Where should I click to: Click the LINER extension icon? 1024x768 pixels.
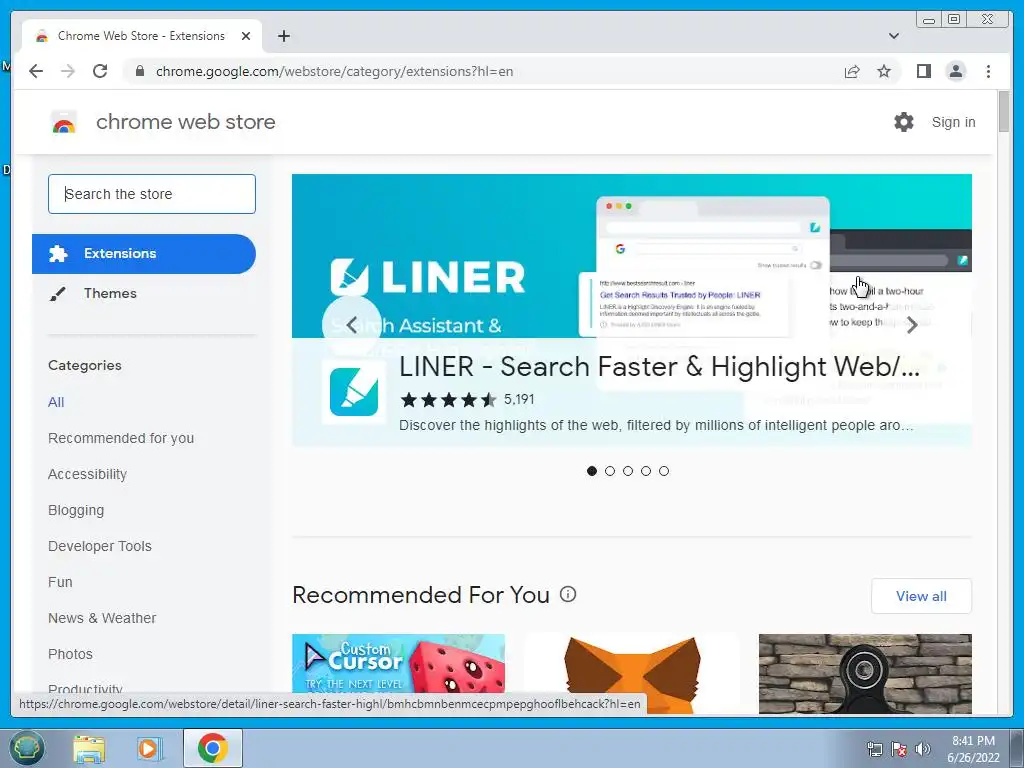point(354,392)
